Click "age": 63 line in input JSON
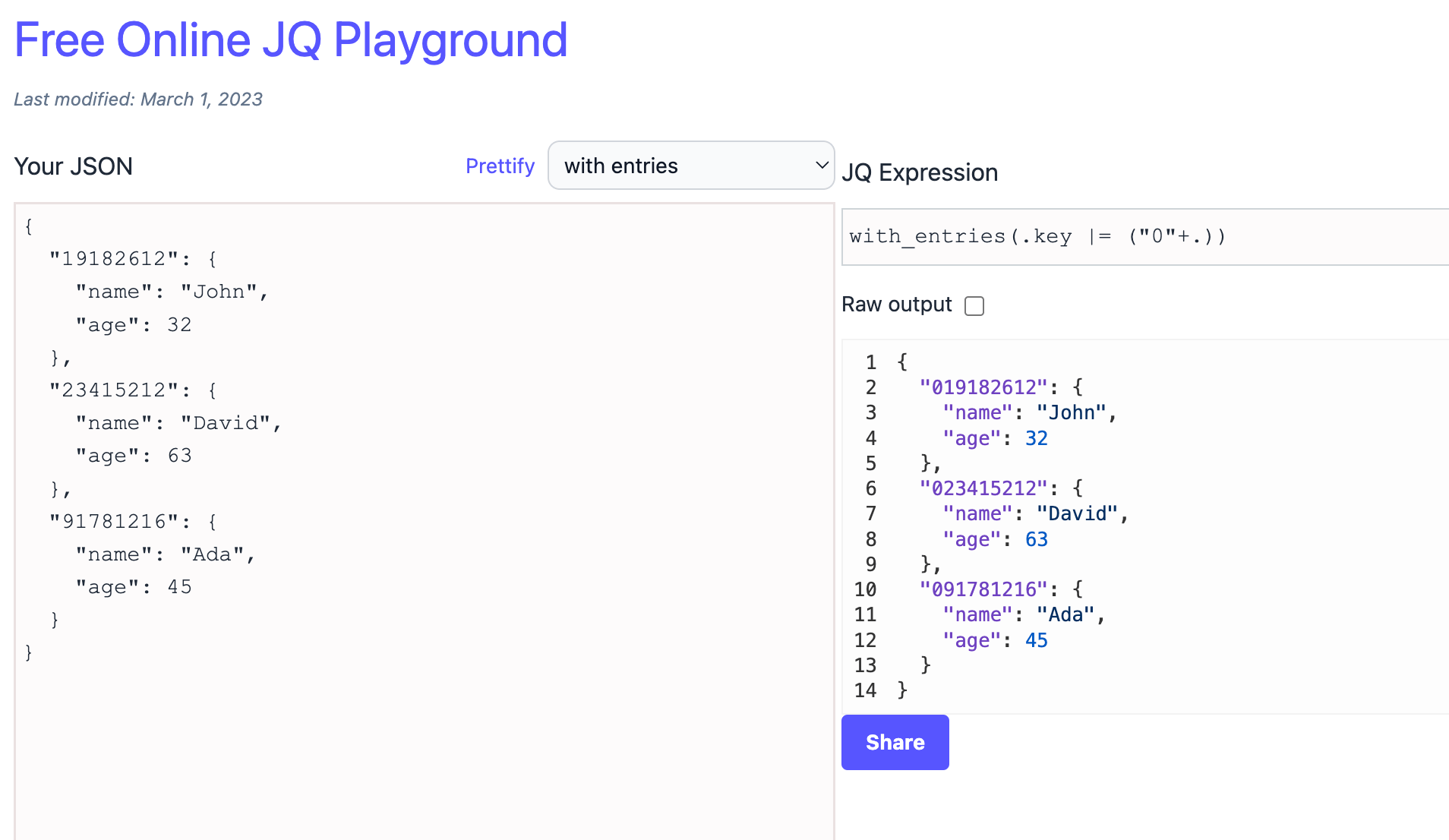1449x840 pixels. pyautogui.click(x=134, y=456)
